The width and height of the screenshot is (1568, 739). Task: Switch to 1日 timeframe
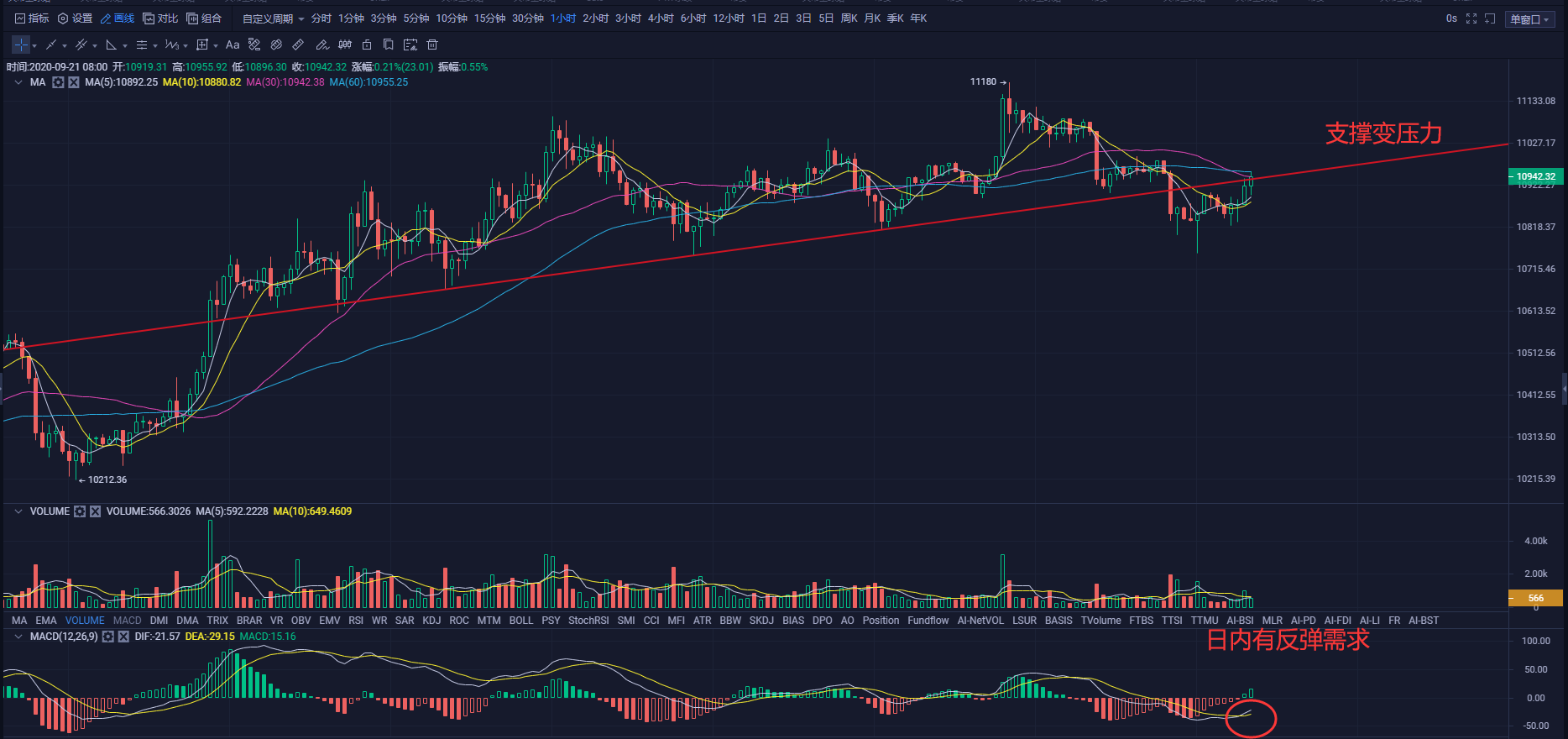(759, 18)
